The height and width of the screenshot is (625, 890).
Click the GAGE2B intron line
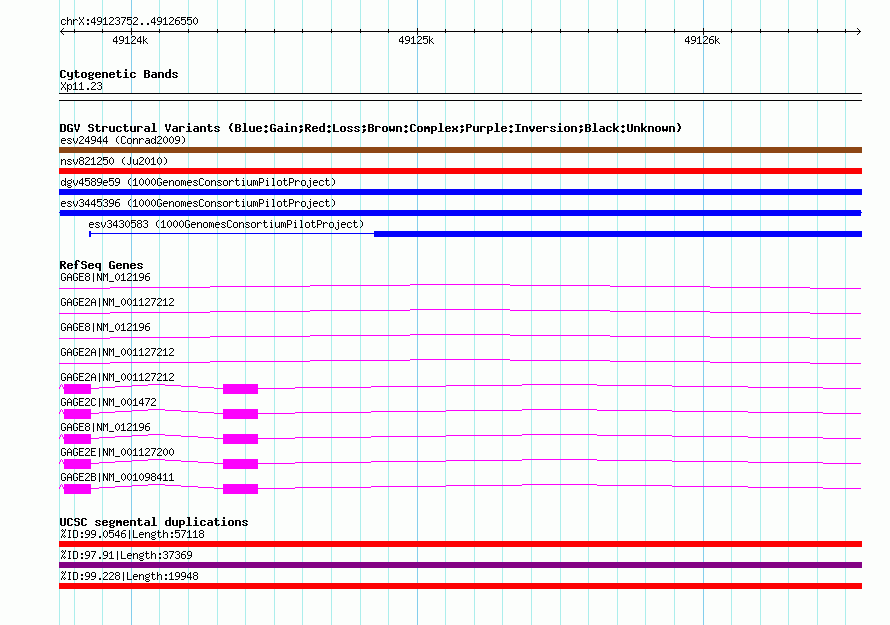[560, 485]
